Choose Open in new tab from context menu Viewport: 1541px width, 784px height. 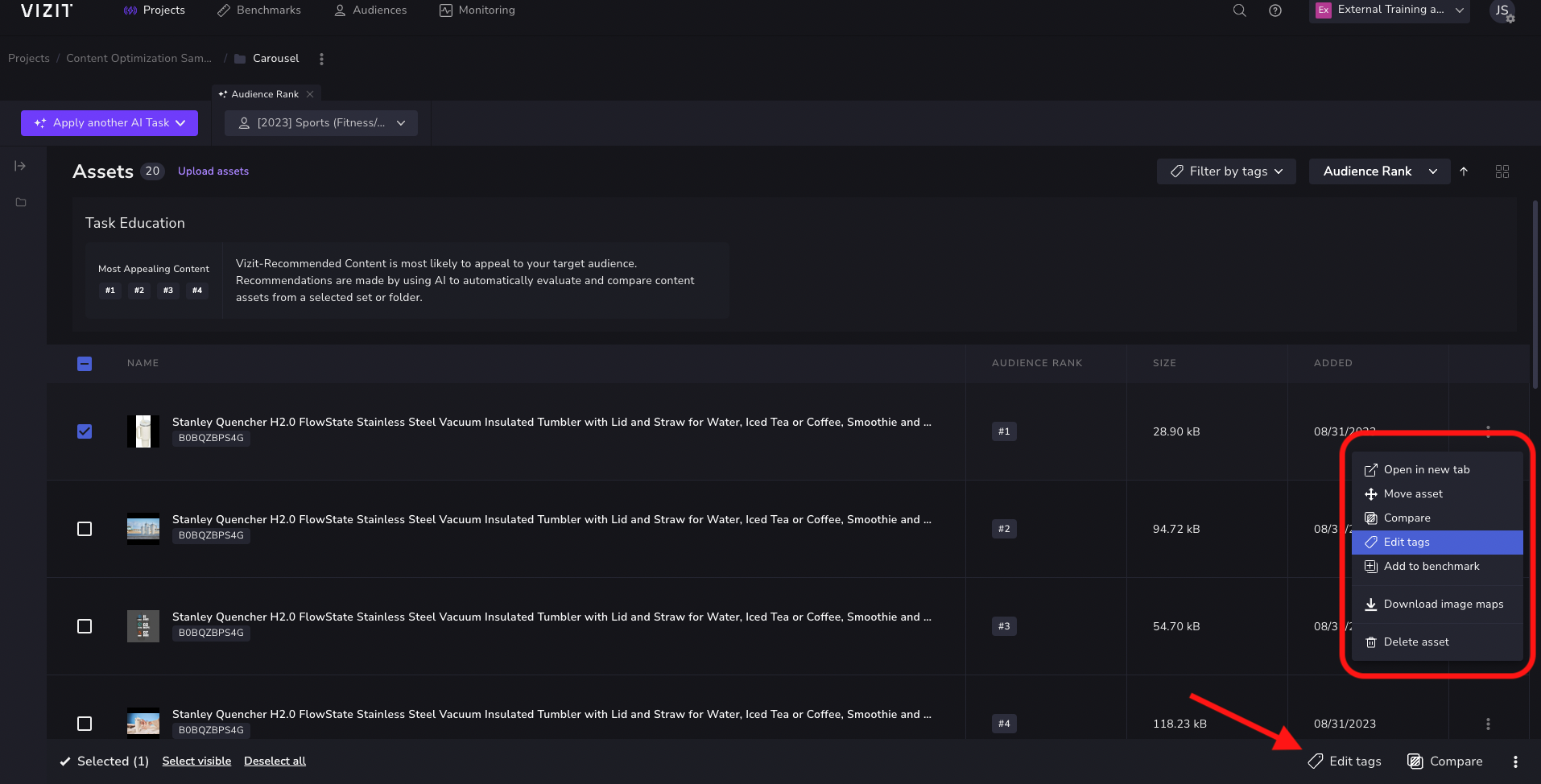pos(1437,470)
